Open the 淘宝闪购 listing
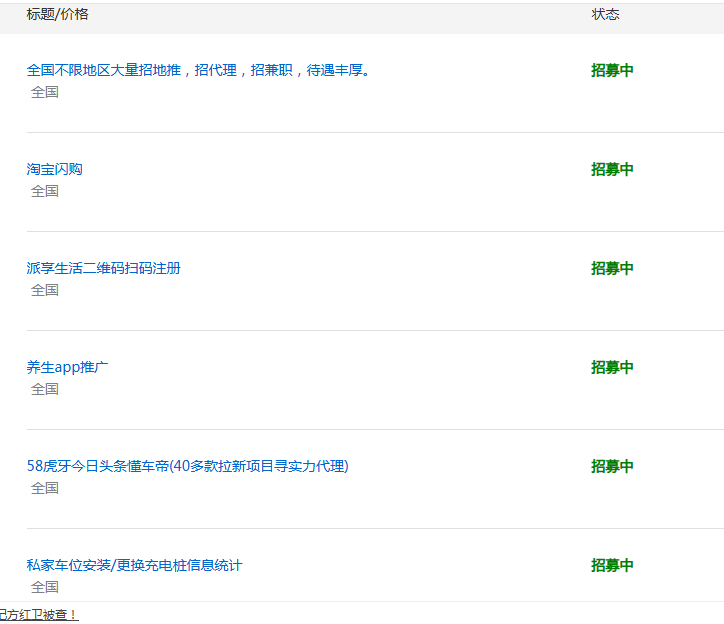724x624 pixels. point(54,169)
